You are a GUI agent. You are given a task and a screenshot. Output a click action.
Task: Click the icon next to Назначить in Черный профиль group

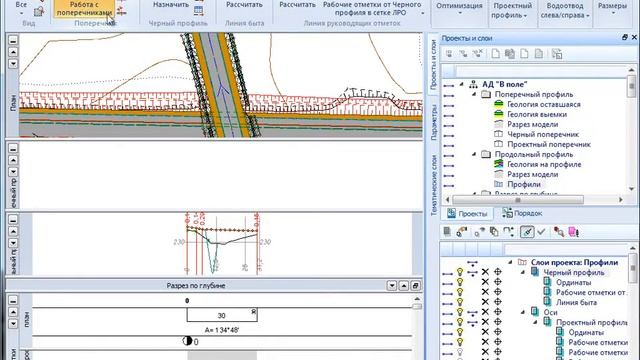pos(198,11)
